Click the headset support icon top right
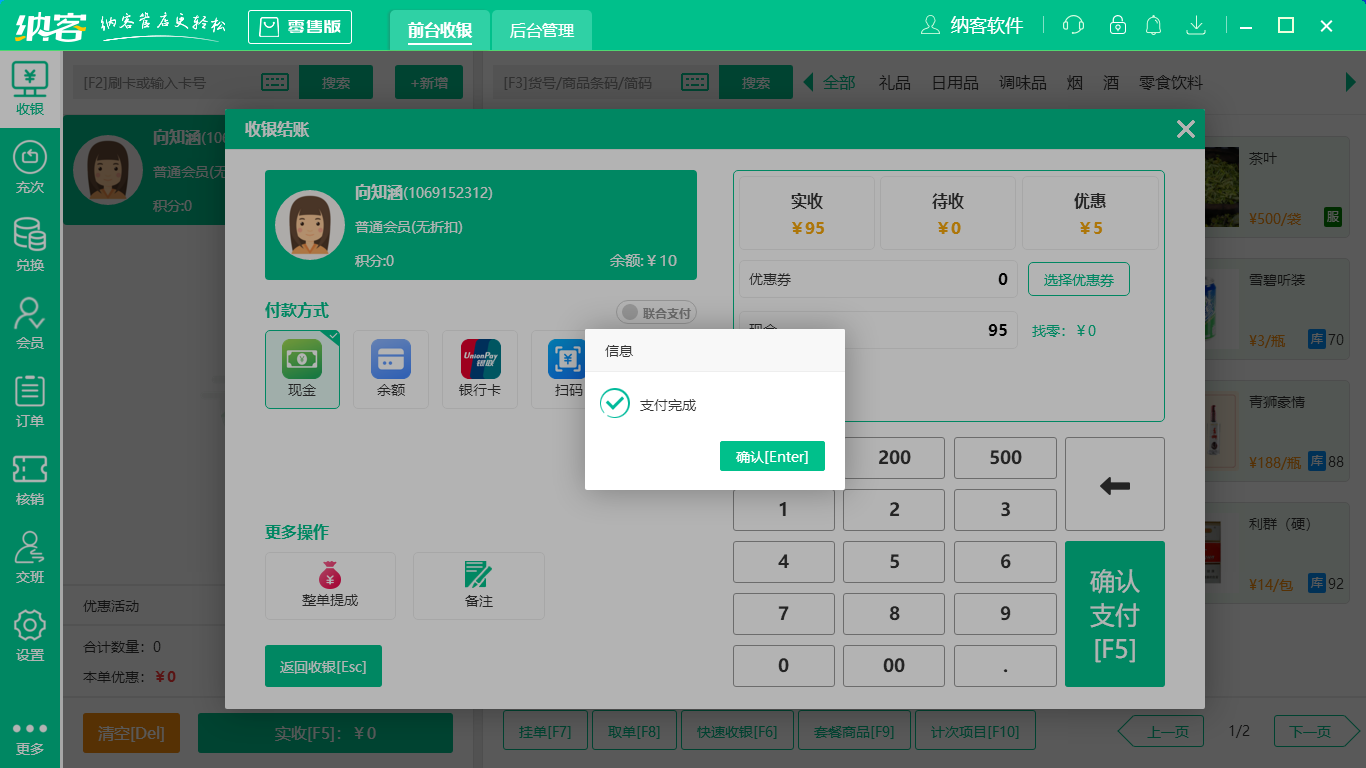Image resolution: width=1366 pixels, height=768 pixels. point(1073,24)
